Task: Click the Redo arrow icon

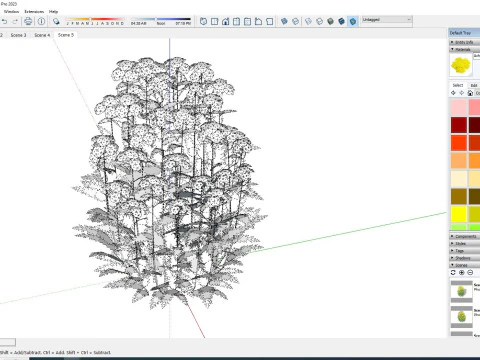Action: click(x=15, y=22)
